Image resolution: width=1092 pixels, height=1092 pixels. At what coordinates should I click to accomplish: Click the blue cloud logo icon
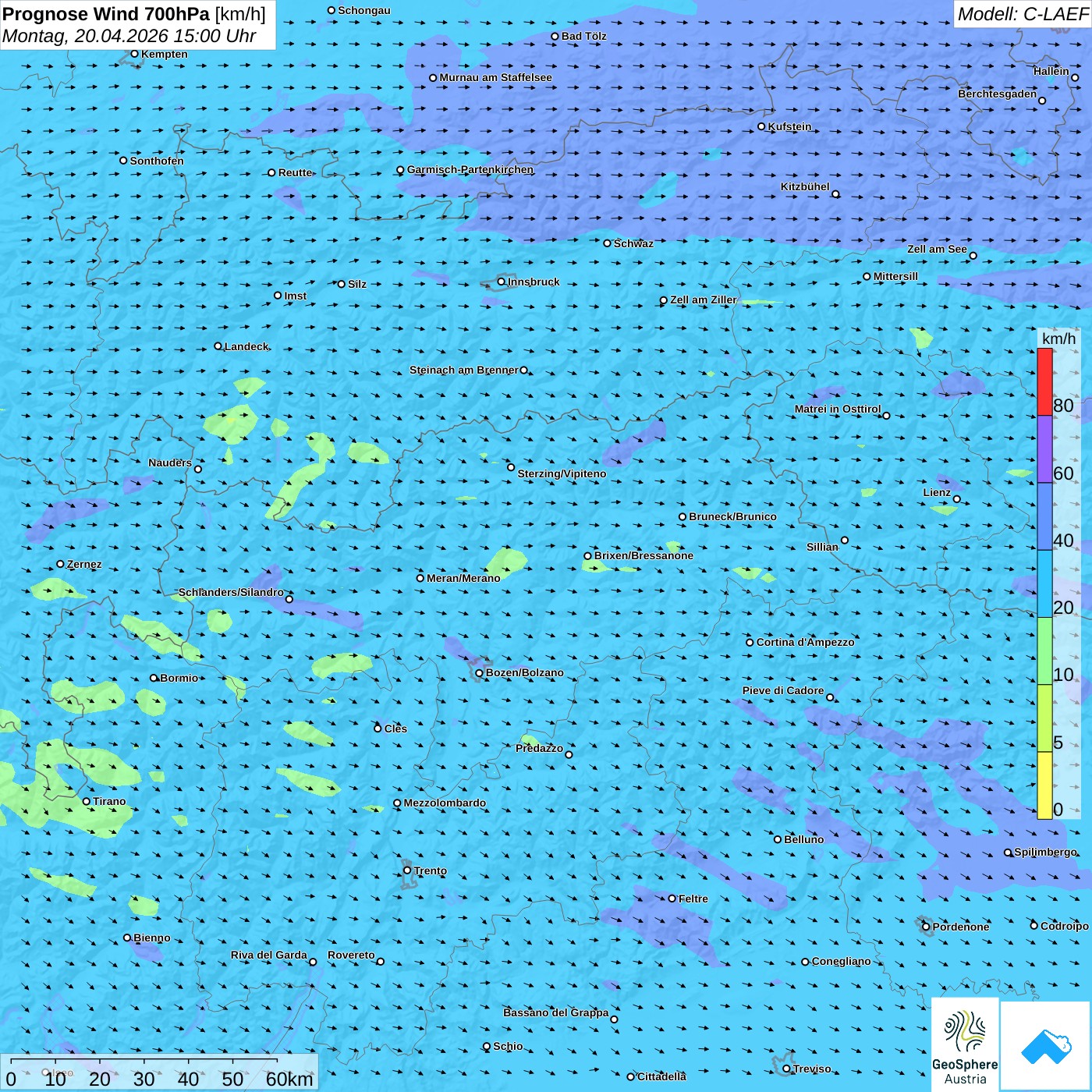click(1046, 1047)
